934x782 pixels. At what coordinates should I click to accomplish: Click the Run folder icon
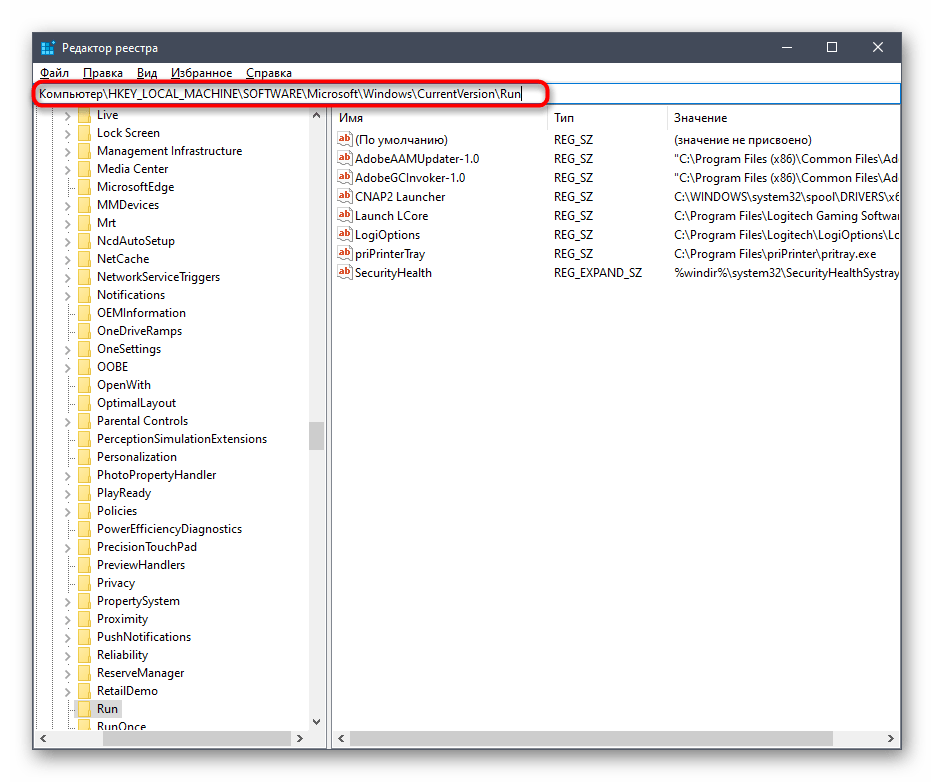(85, 709)
